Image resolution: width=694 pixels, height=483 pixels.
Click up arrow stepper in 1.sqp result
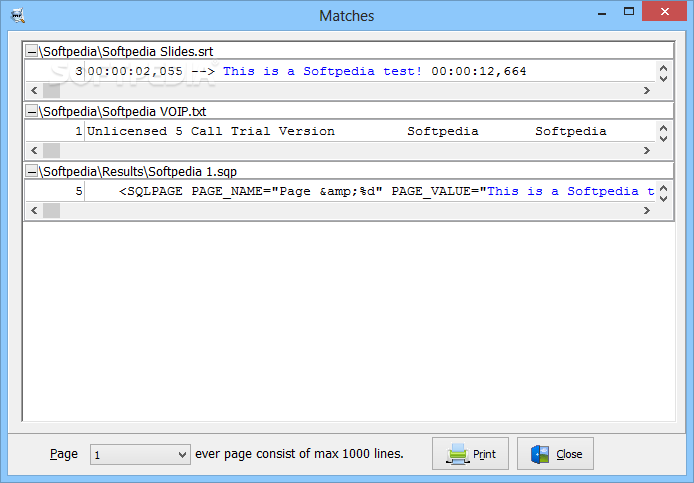tap(663, 188)
